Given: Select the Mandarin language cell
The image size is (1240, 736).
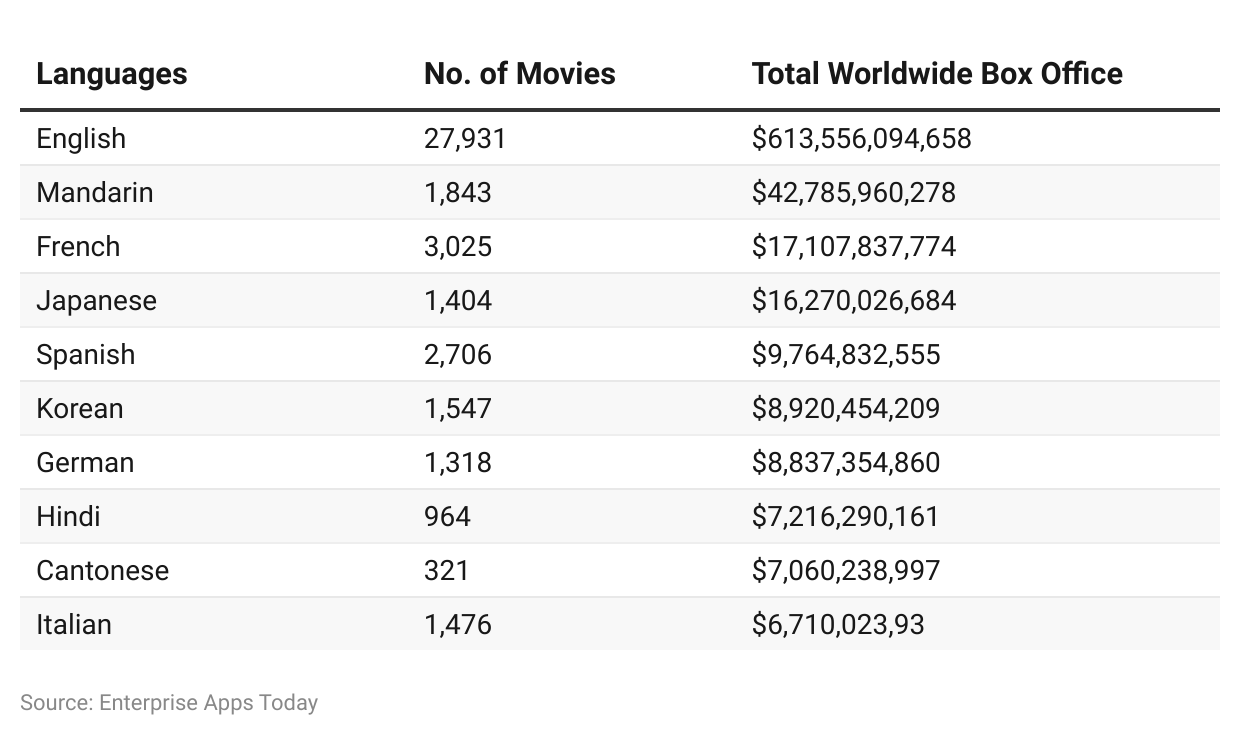Looking at the screenshot, I should (x=95, y=192).
